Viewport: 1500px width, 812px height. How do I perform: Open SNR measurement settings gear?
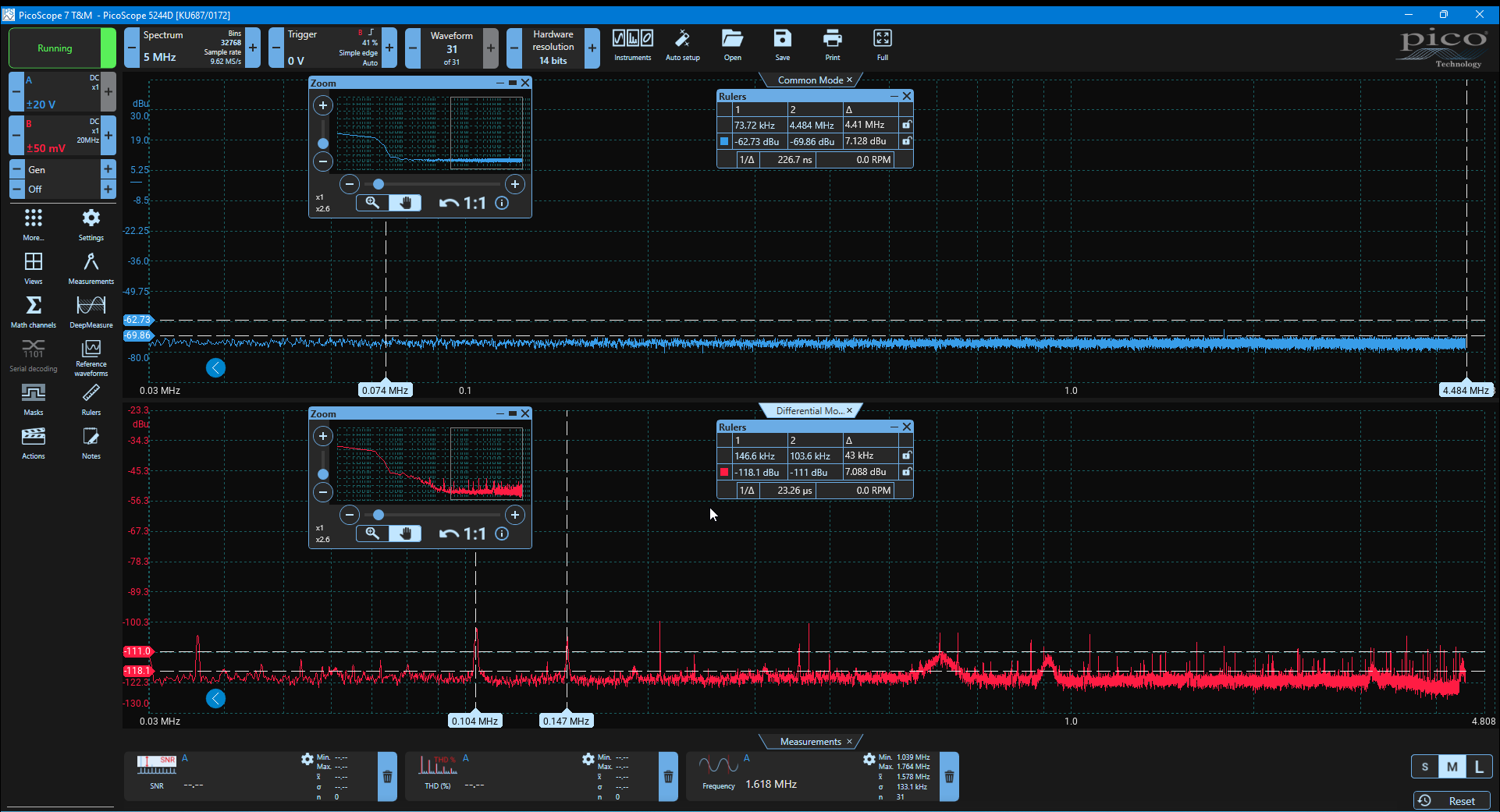307,759
